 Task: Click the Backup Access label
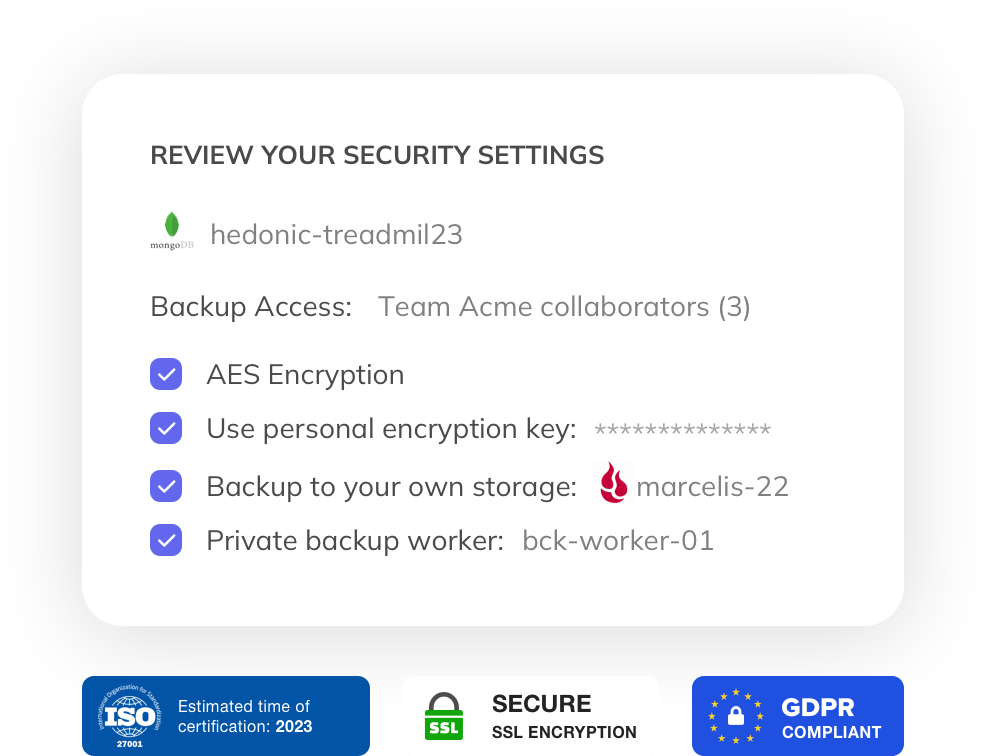[251, 307]
